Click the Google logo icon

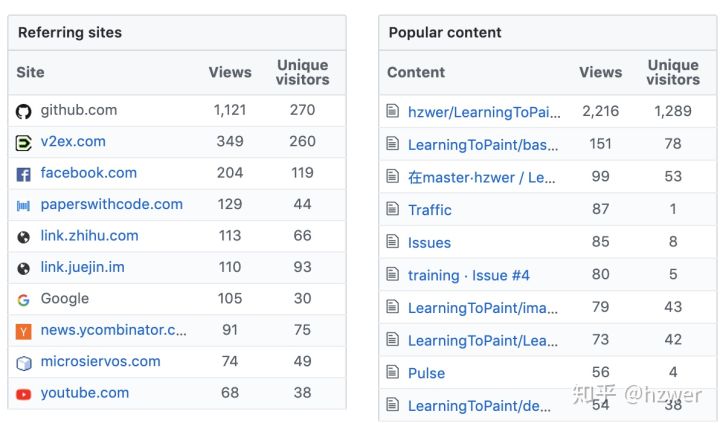pos(24,299)
